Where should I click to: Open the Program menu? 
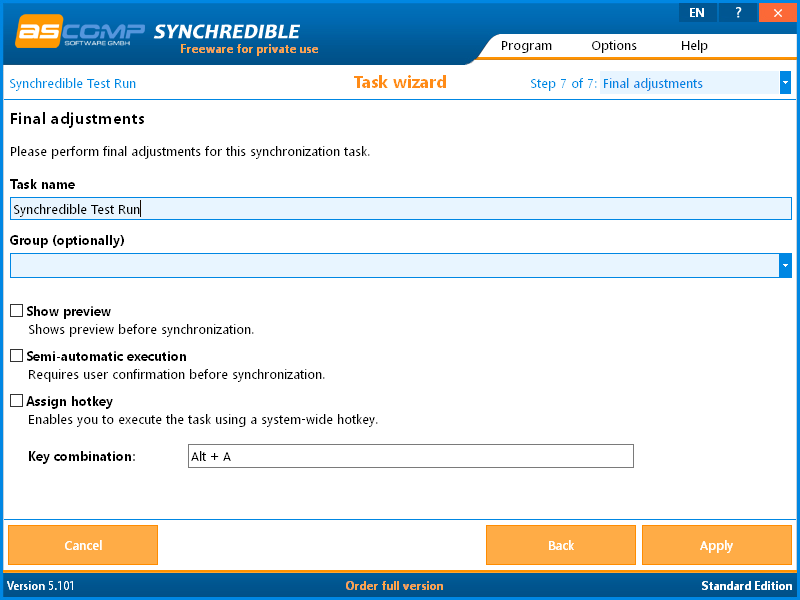pos(526,45)
